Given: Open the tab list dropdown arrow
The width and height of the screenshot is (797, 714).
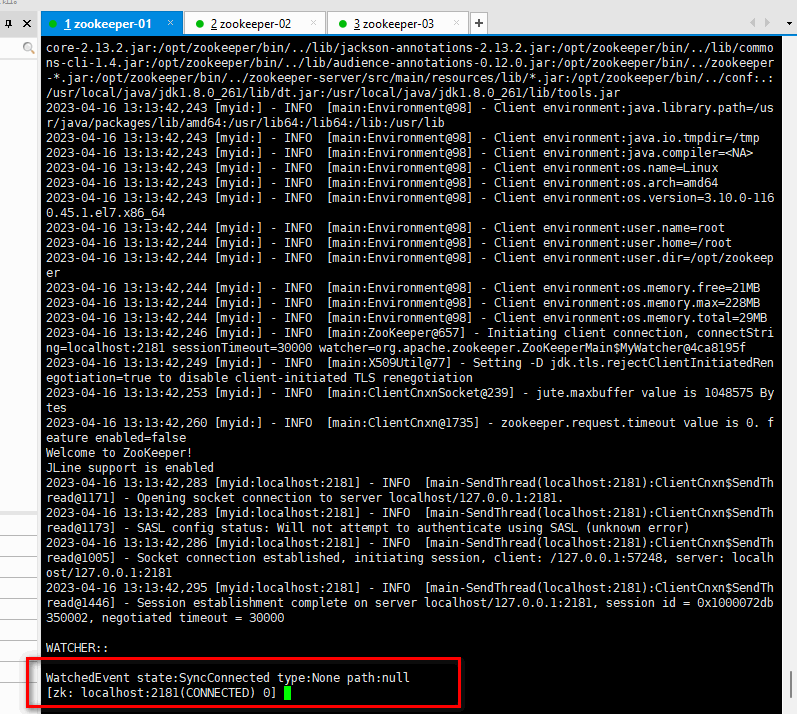Looking at the screenshot, I should tap(789, 23).
